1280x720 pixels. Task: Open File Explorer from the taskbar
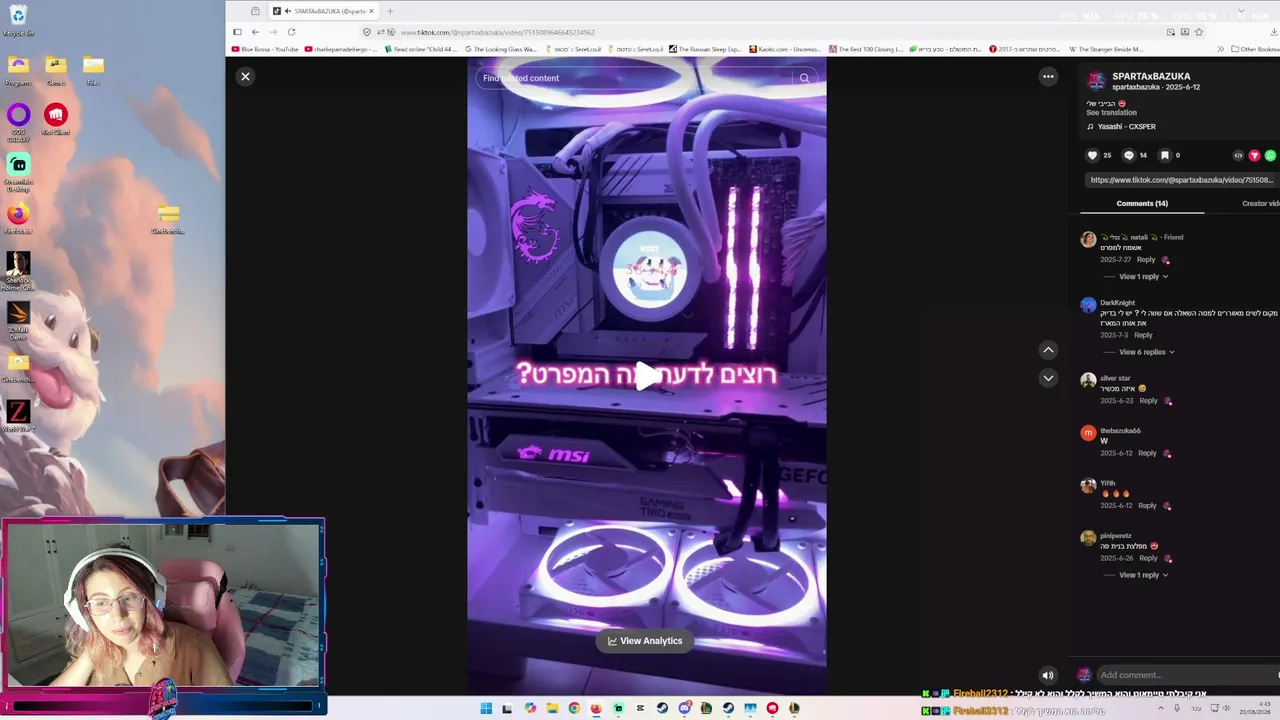[552, 709]
